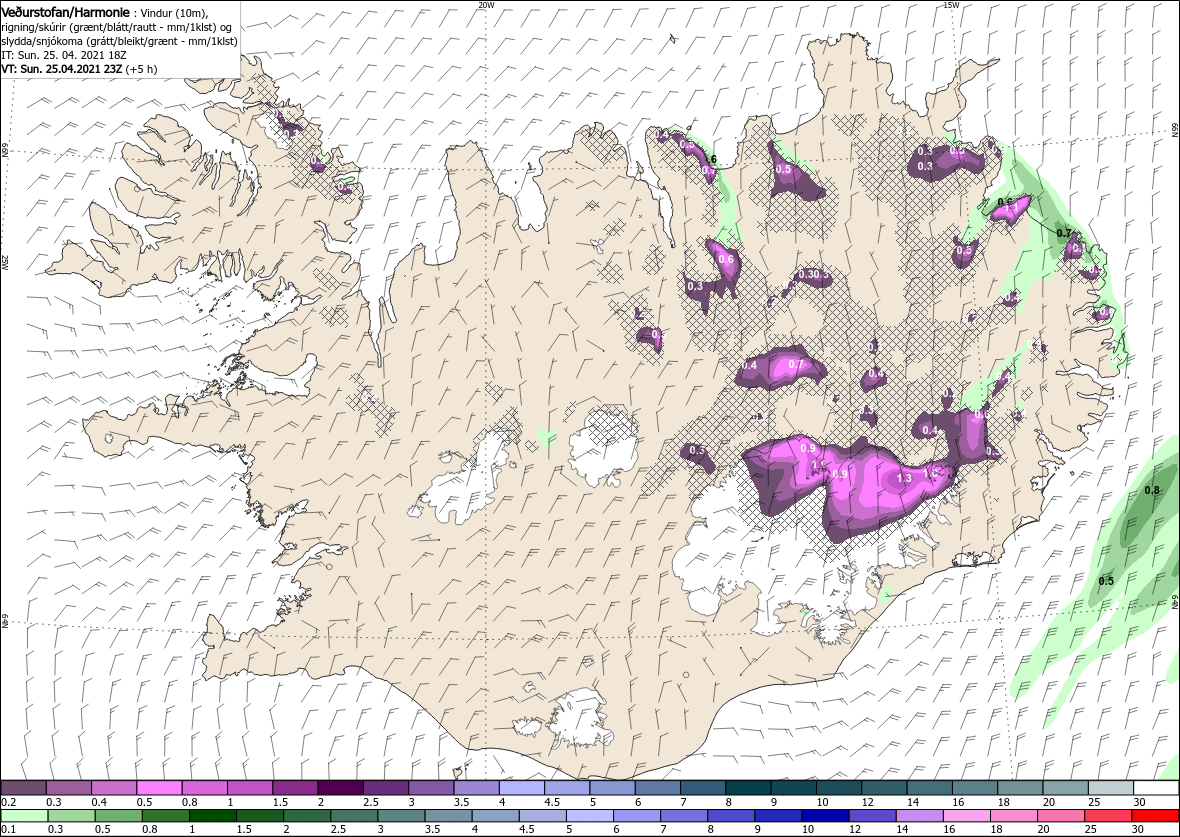Click the grayish-purple 0.2 swatch in upper legend

23,787
